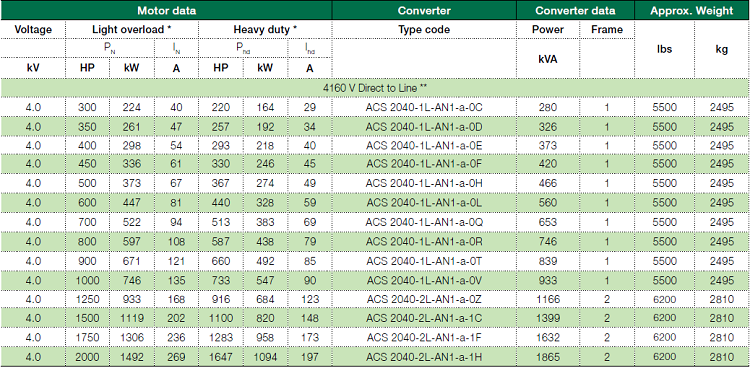The width and height of the screenshot is (750, 368).
Task: Select the Heavy duty * subheader
Action: point(265,30)
